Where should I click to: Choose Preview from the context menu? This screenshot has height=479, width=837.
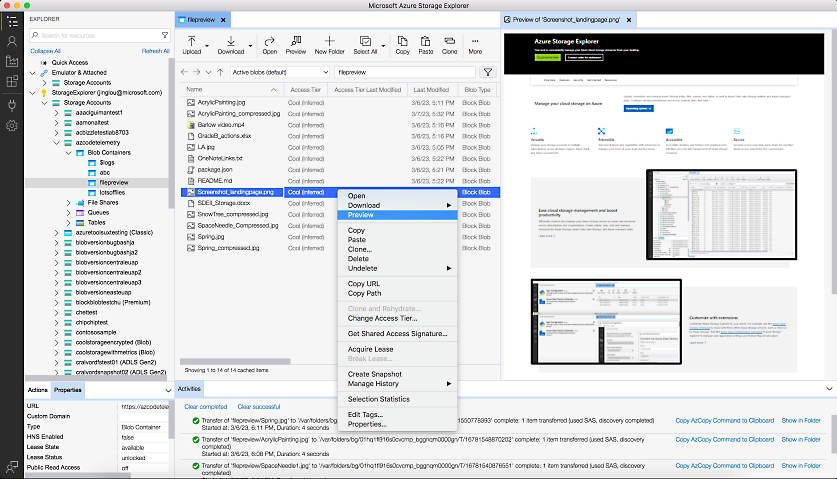(361, 214)
